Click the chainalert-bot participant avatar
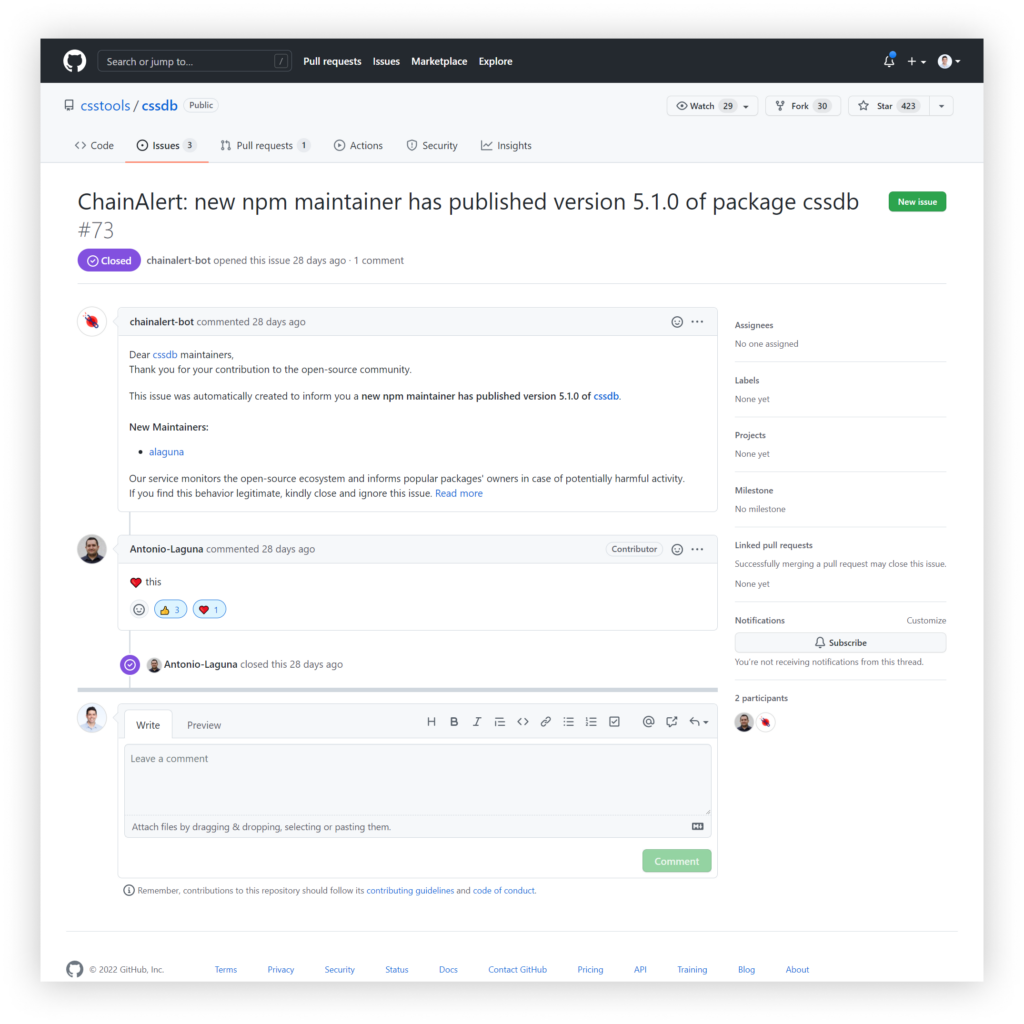The width and height of the screenshot is (1024, 1024). (x=765, y=722)
